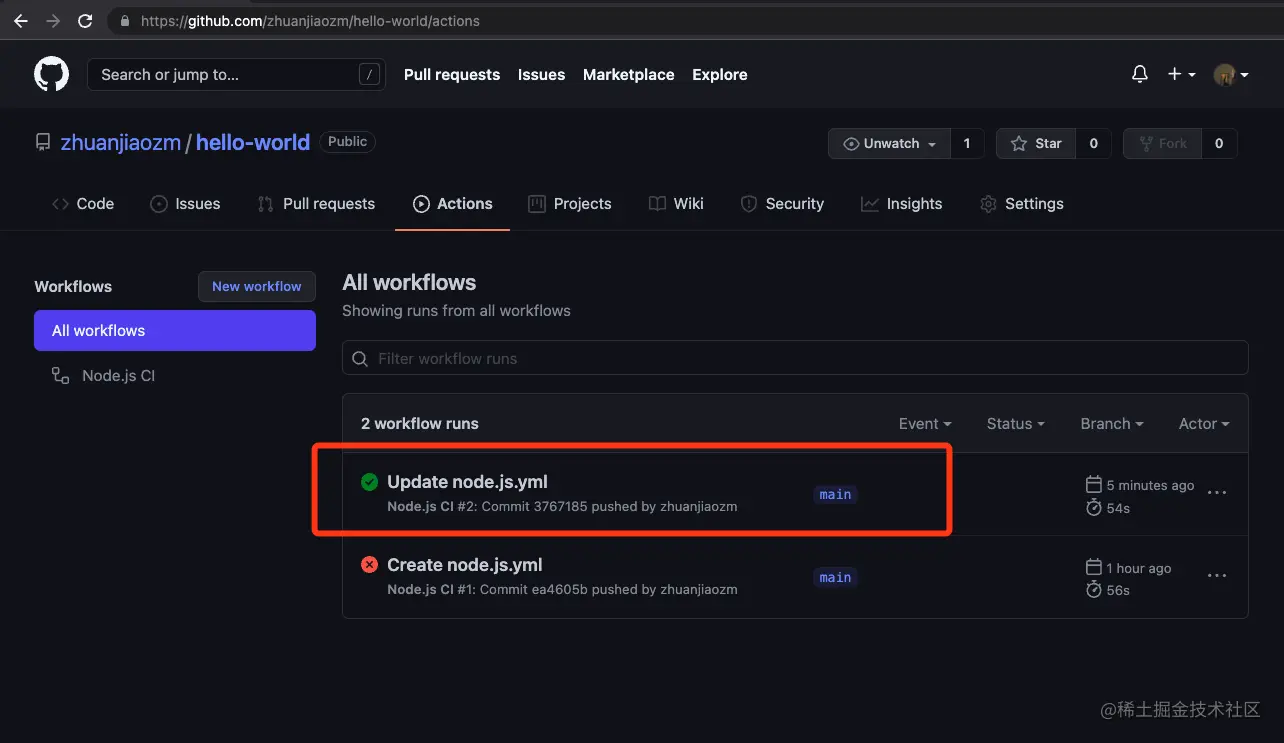Click the '2 workflow runs' header text
The width and height of the screenshot is (1284, 743).
420,424
